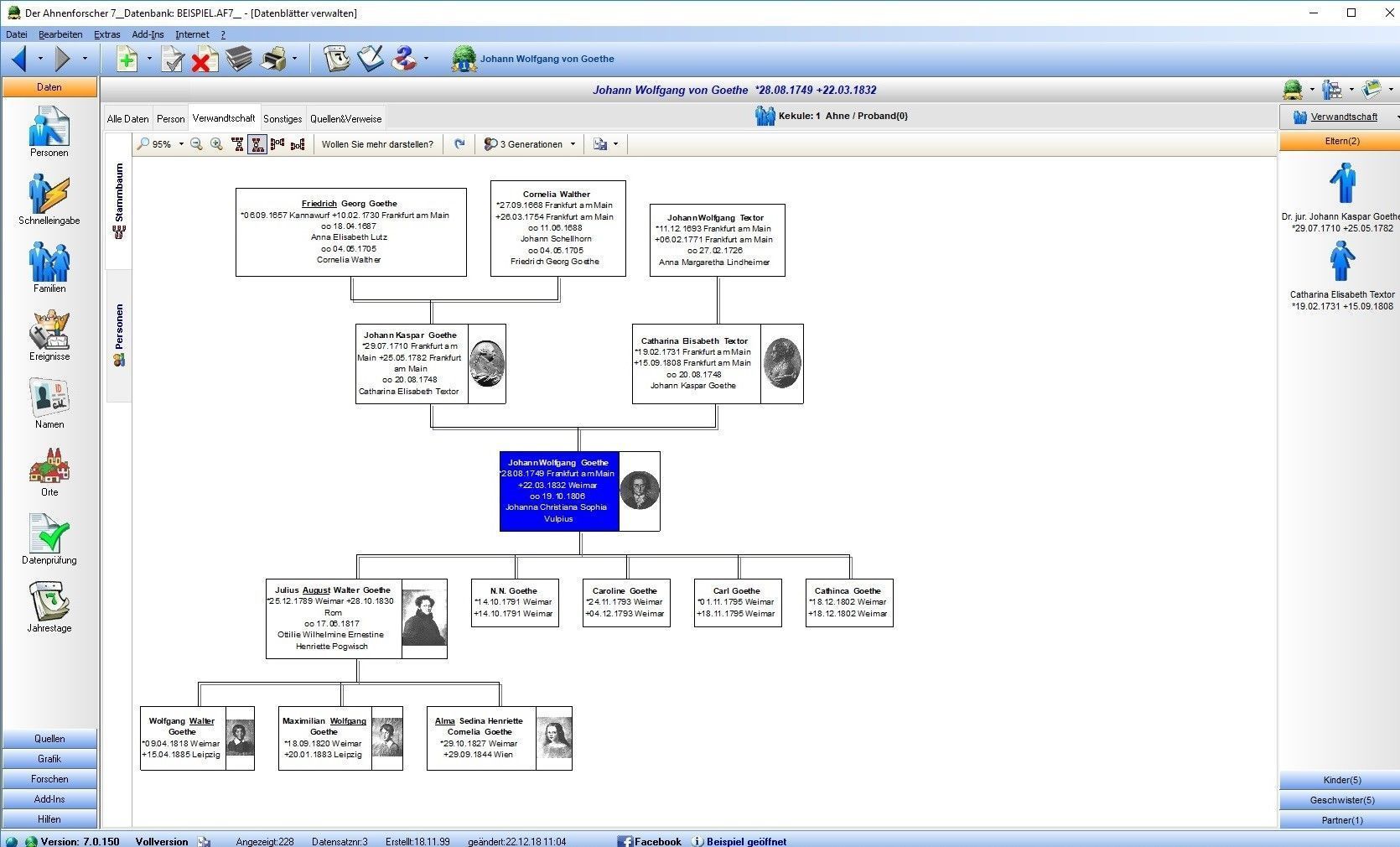Image resolution: width=1400 pixels, height=847 pixels.
Task: Click the zoom out magnifier icon
Action: [x=196, y=144]
